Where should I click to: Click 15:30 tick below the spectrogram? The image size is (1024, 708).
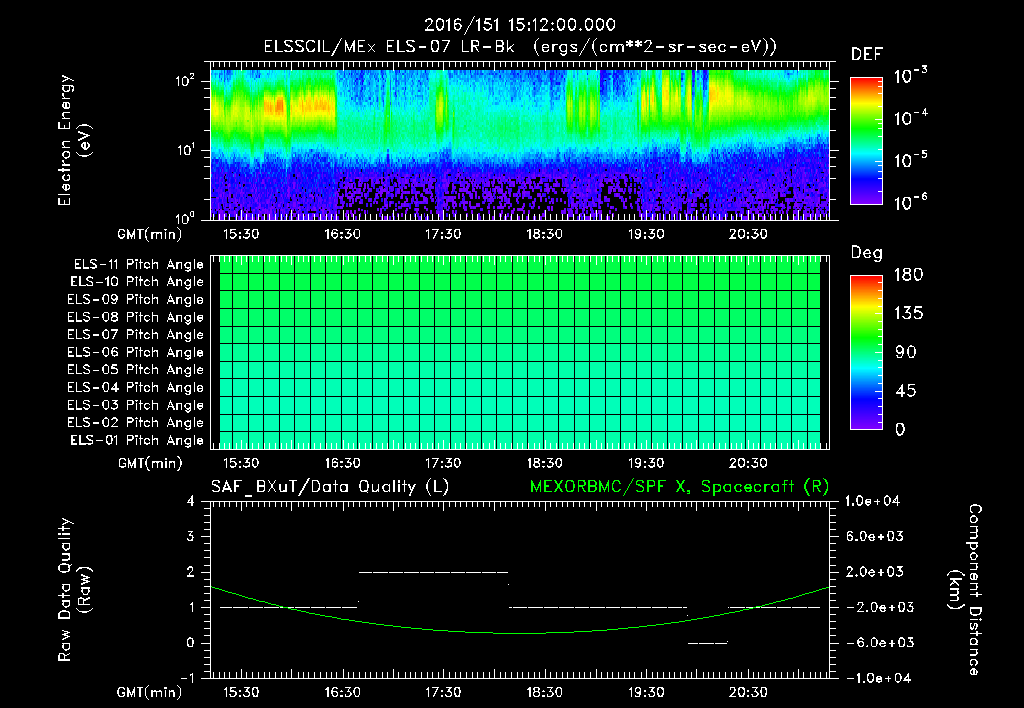point(241,234)
